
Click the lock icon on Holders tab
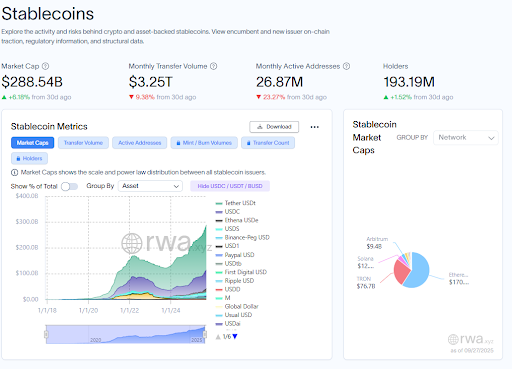18,158
